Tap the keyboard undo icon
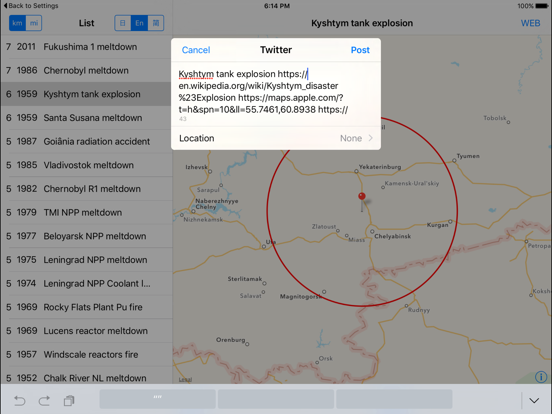The height and width of the screenshot is (414, 552). 20,401
